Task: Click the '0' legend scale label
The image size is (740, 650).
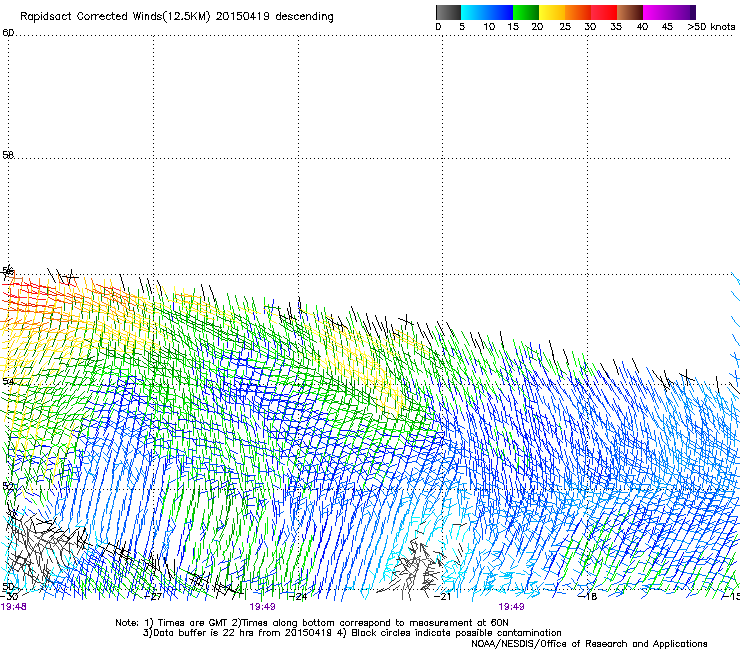Action: (438, 27)
